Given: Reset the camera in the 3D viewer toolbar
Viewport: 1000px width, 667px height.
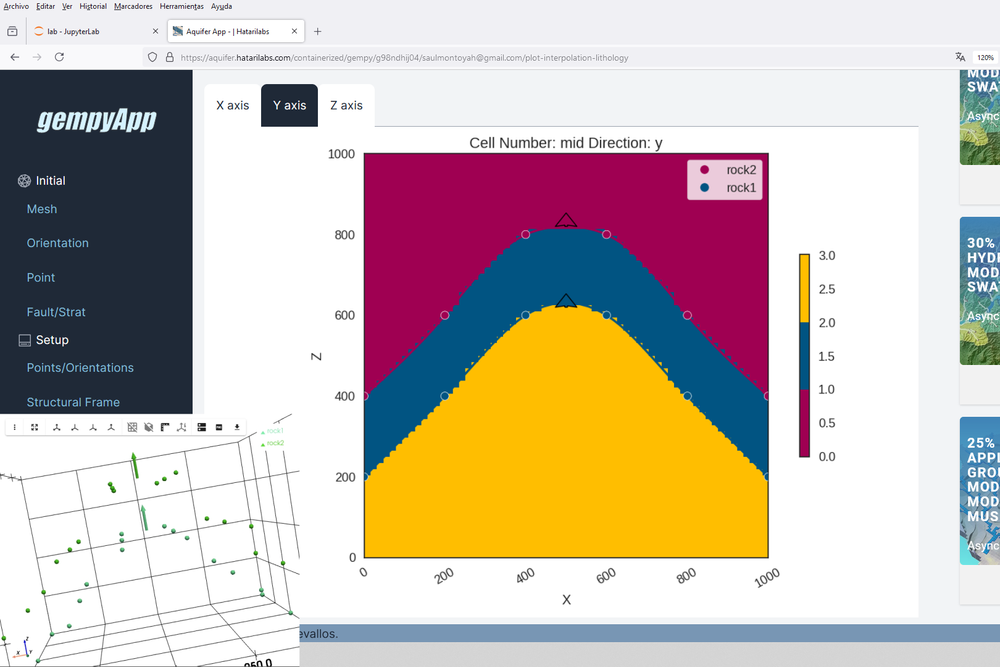Looking at the screenshot, I should point(35,427).
